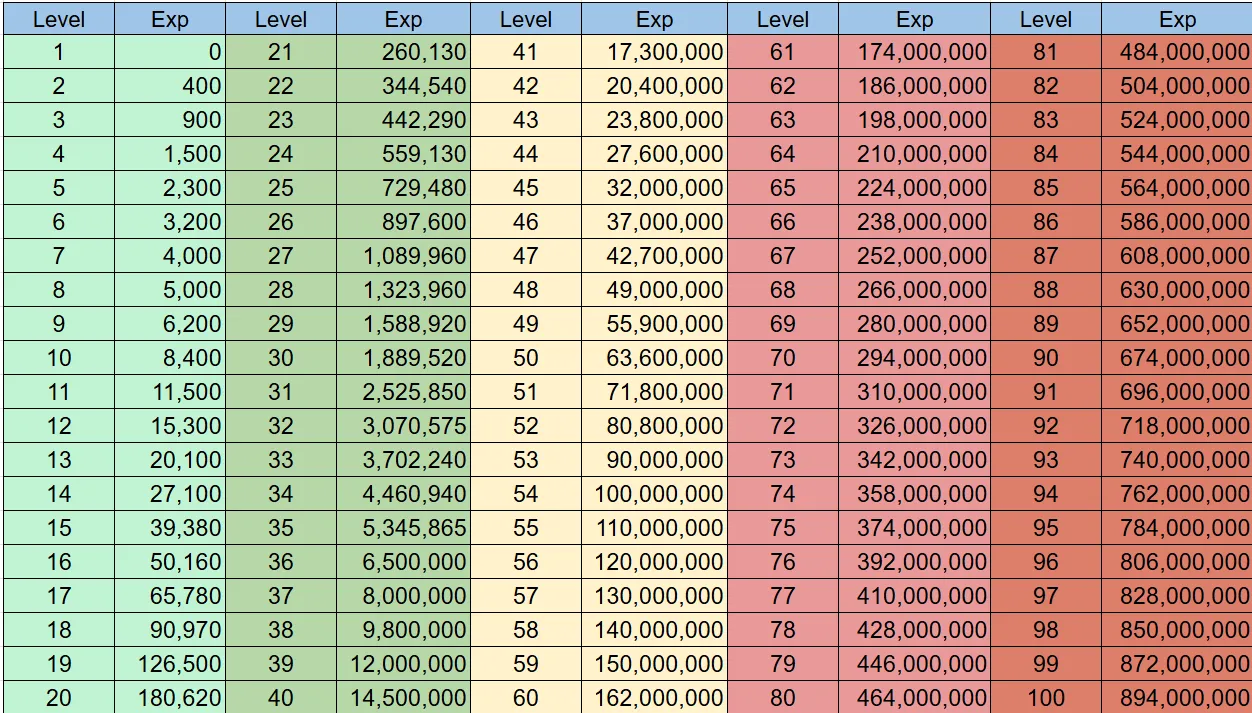Viewport: 1252px width, 713px height.
Task: Select the Exp value 484,000,000
Action: [1177, 52]
